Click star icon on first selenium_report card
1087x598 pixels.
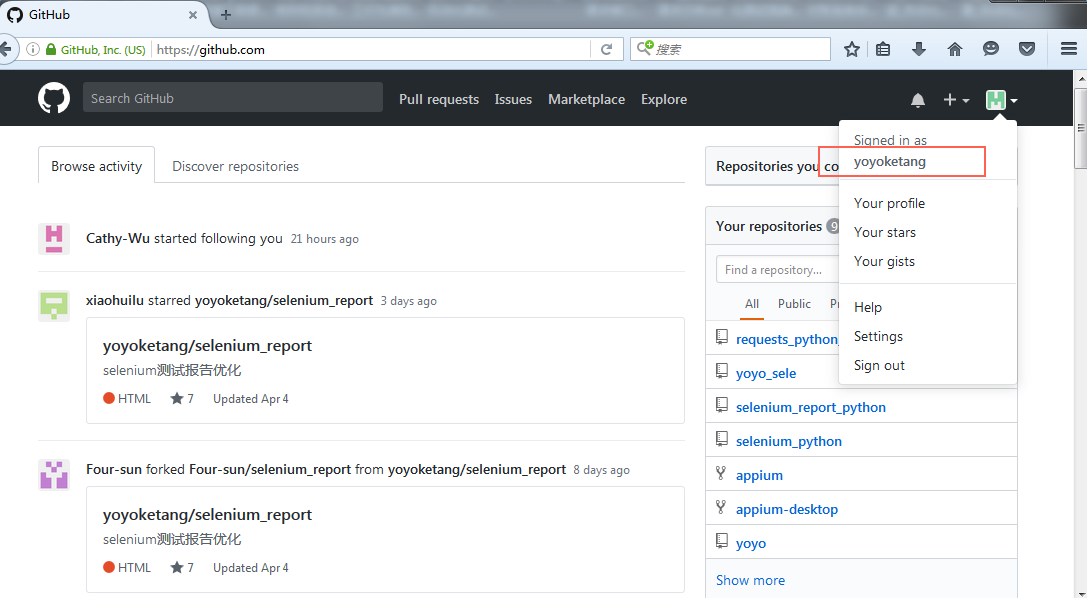[x=177, y=398]
